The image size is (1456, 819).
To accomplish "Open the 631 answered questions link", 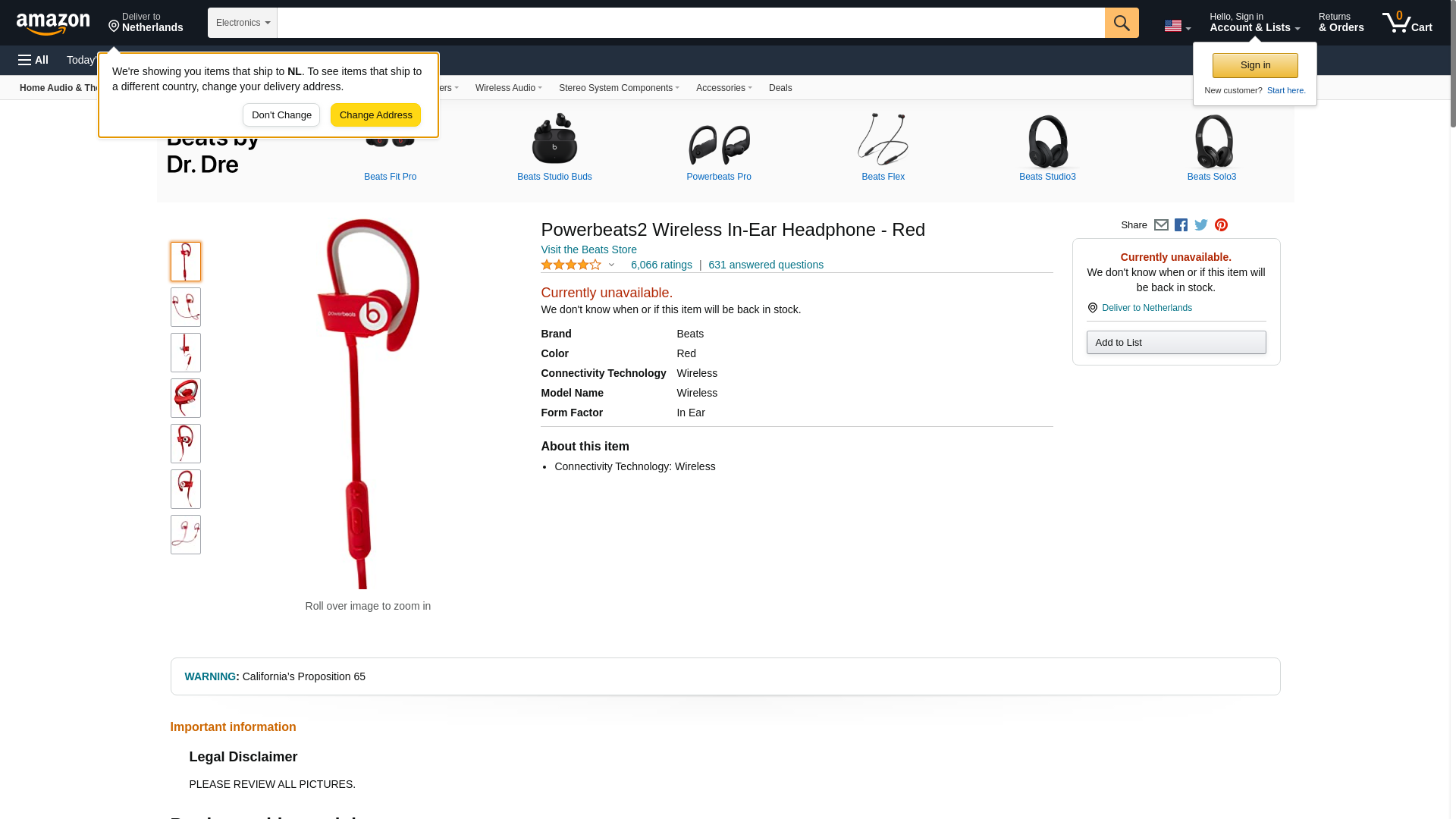I will click(766, 265).
